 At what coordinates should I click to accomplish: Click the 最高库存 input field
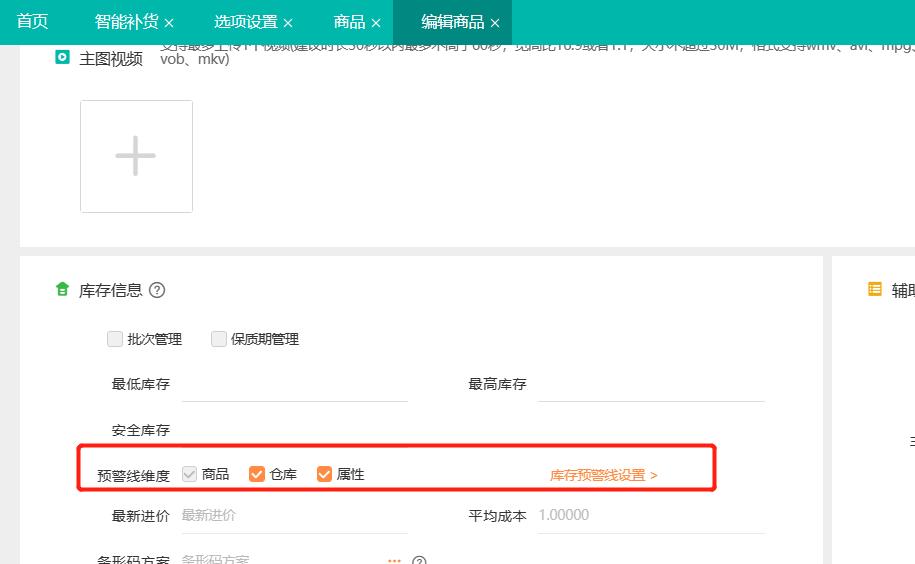point(650,385)
